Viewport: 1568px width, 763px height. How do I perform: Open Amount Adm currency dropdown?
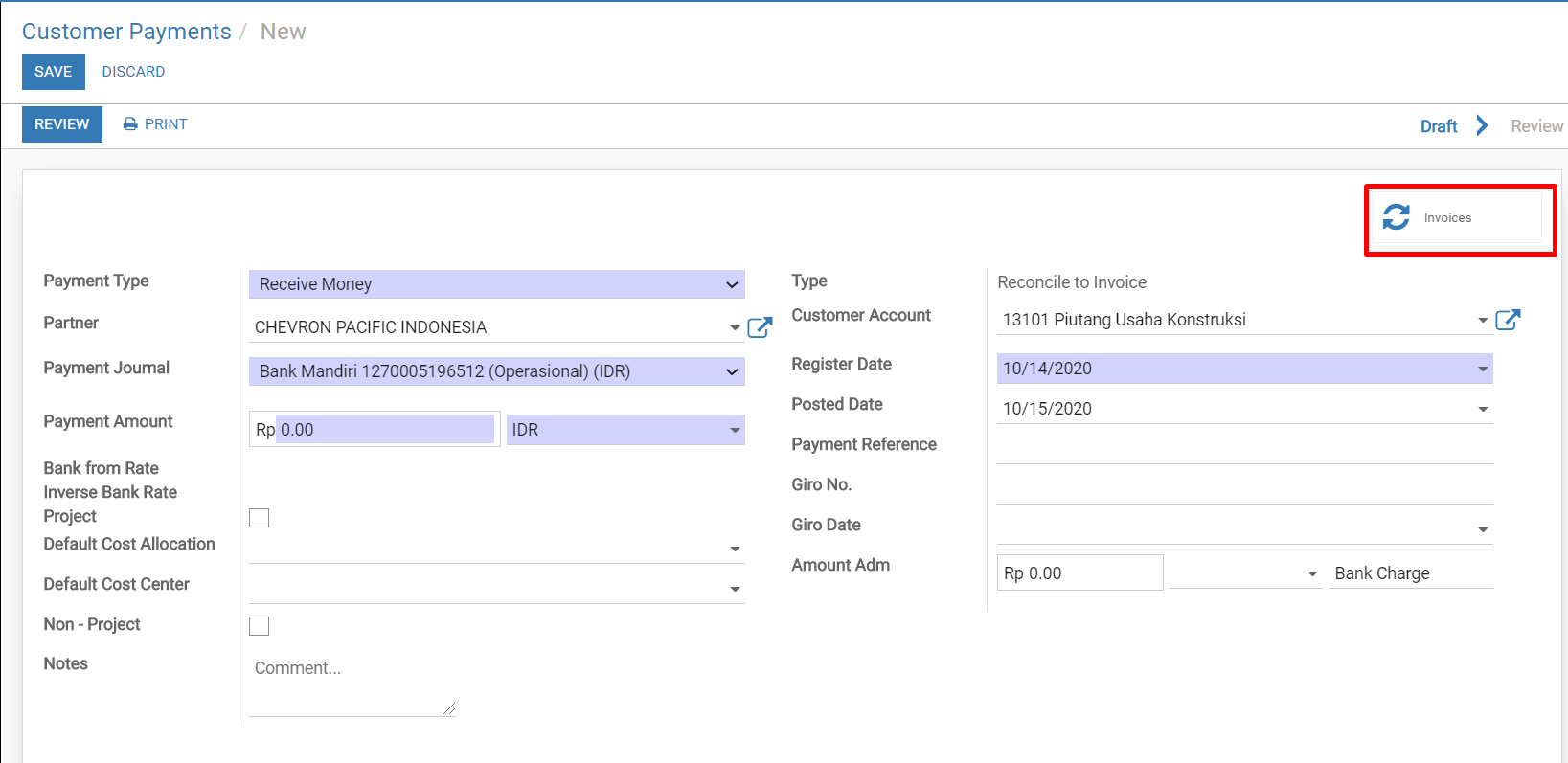click(x=1245, y=573)
